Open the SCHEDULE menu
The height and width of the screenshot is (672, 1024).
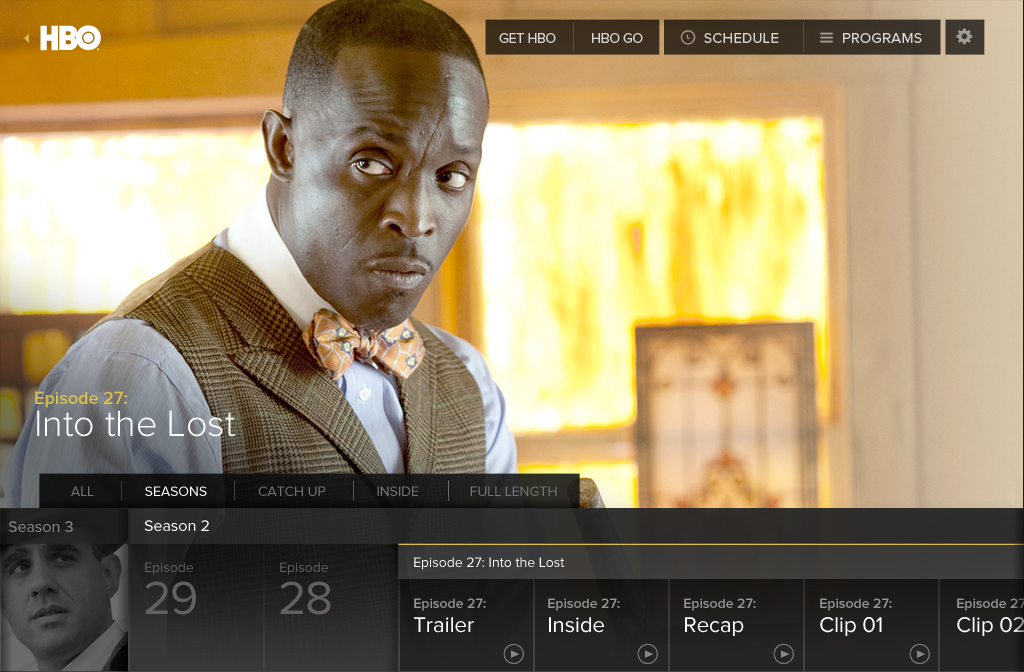[x=733, y=38]
